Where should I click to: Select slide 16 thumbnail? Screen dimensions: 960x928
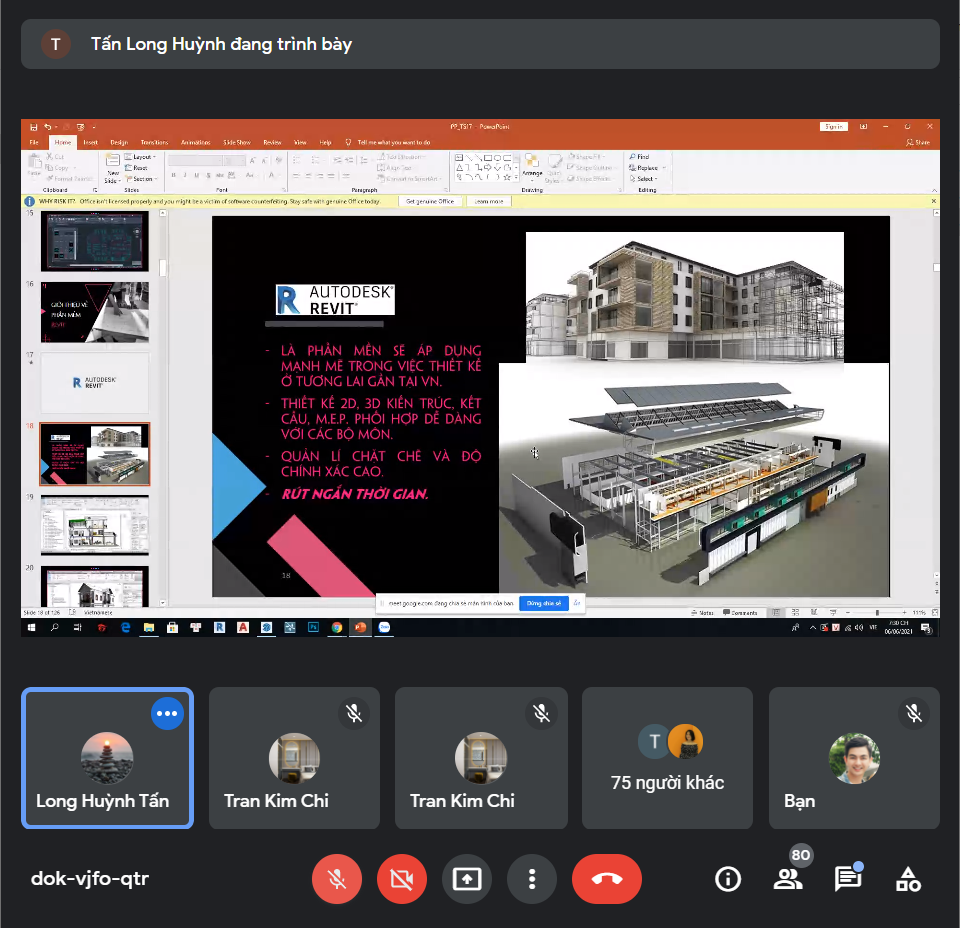[95, 312]
